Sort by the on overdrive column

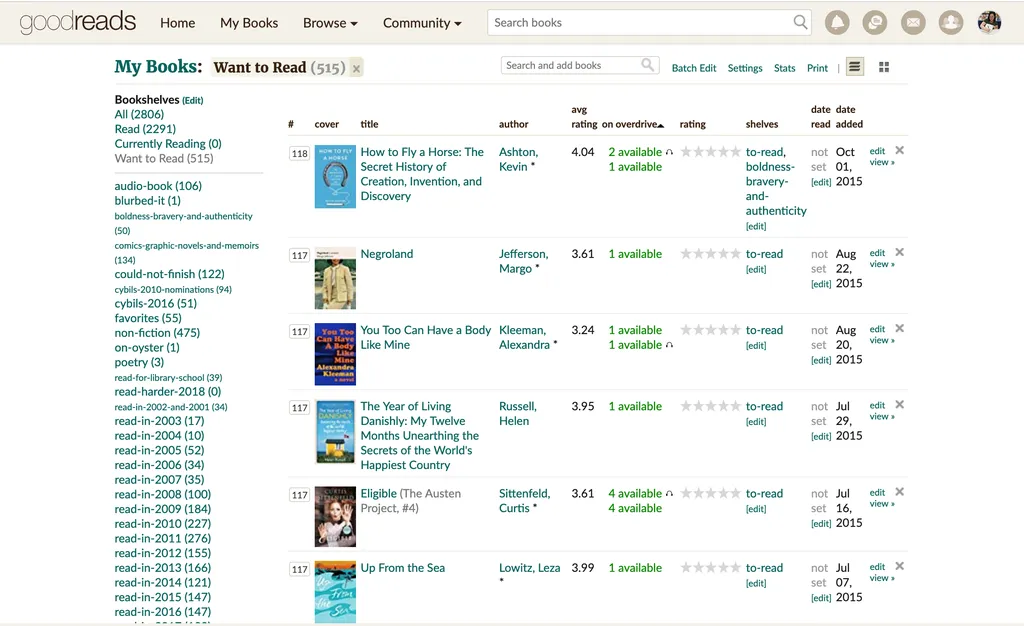(x=632, y=124)
